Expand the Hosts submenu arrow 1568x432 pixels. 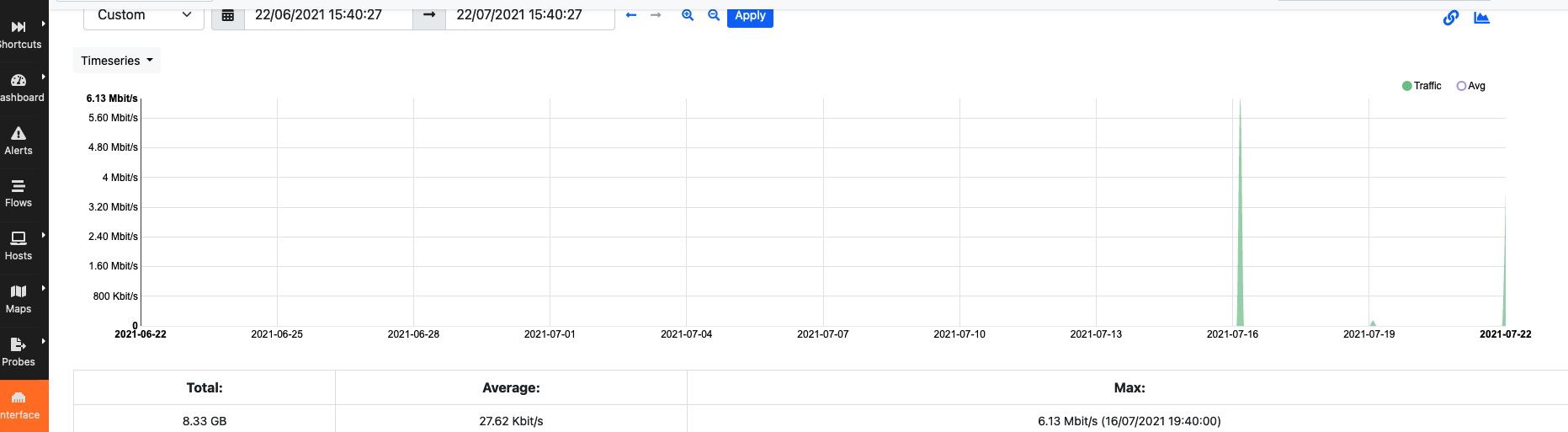point(43,235)
